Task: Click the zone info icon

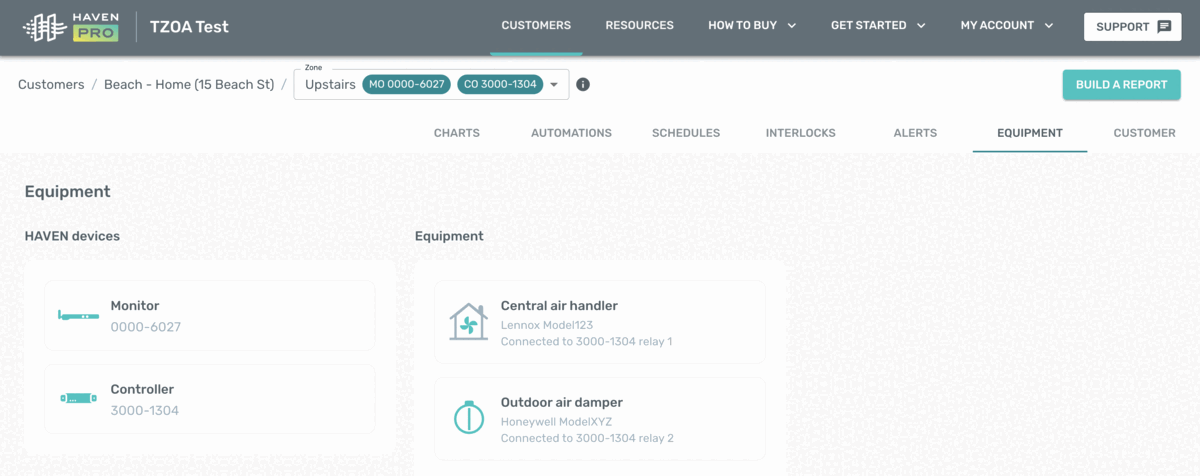Action: click(x=583, y=85)
